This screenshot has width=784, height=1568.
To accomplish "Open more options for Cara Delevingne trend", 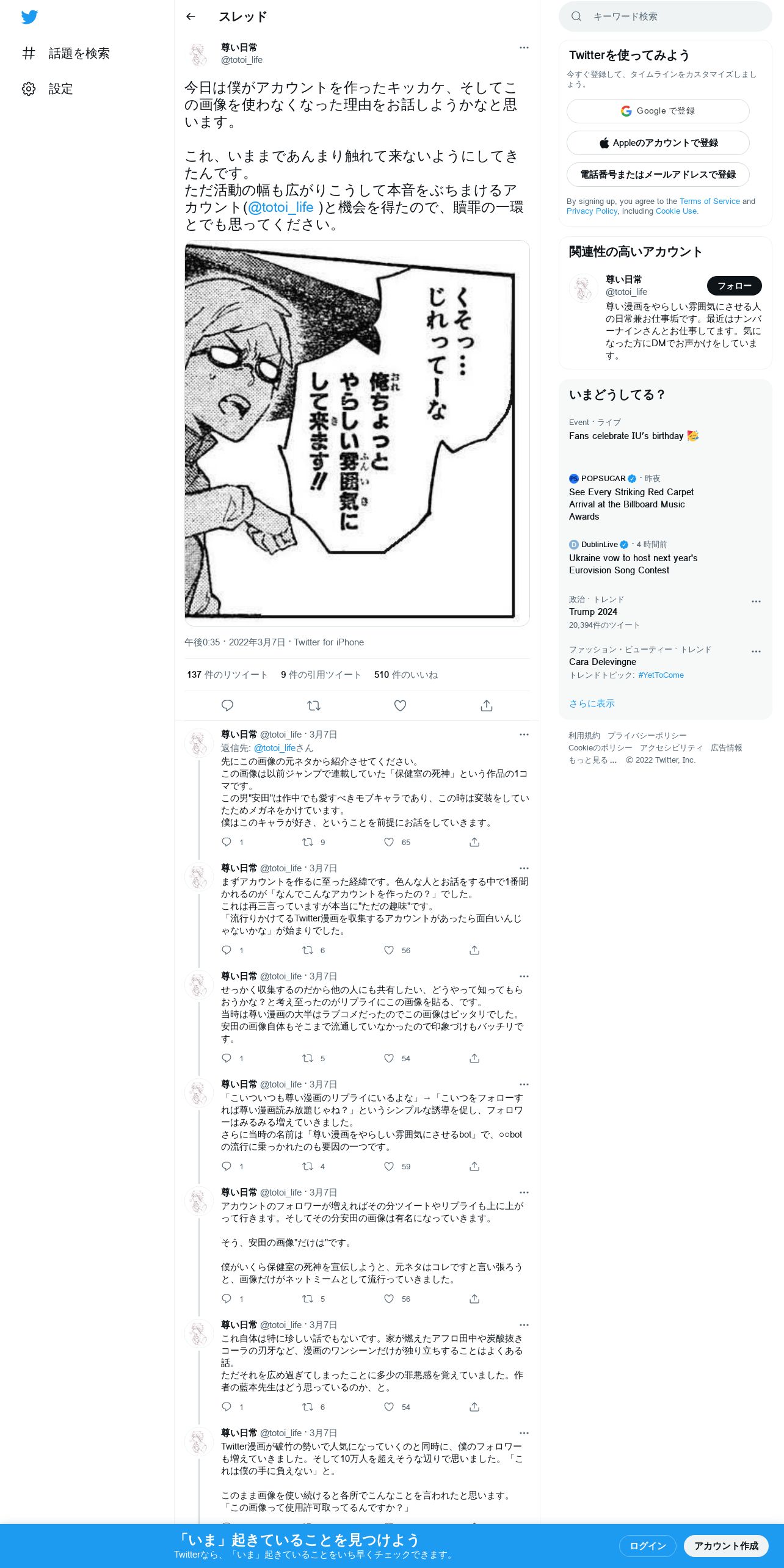I will 756,652.
